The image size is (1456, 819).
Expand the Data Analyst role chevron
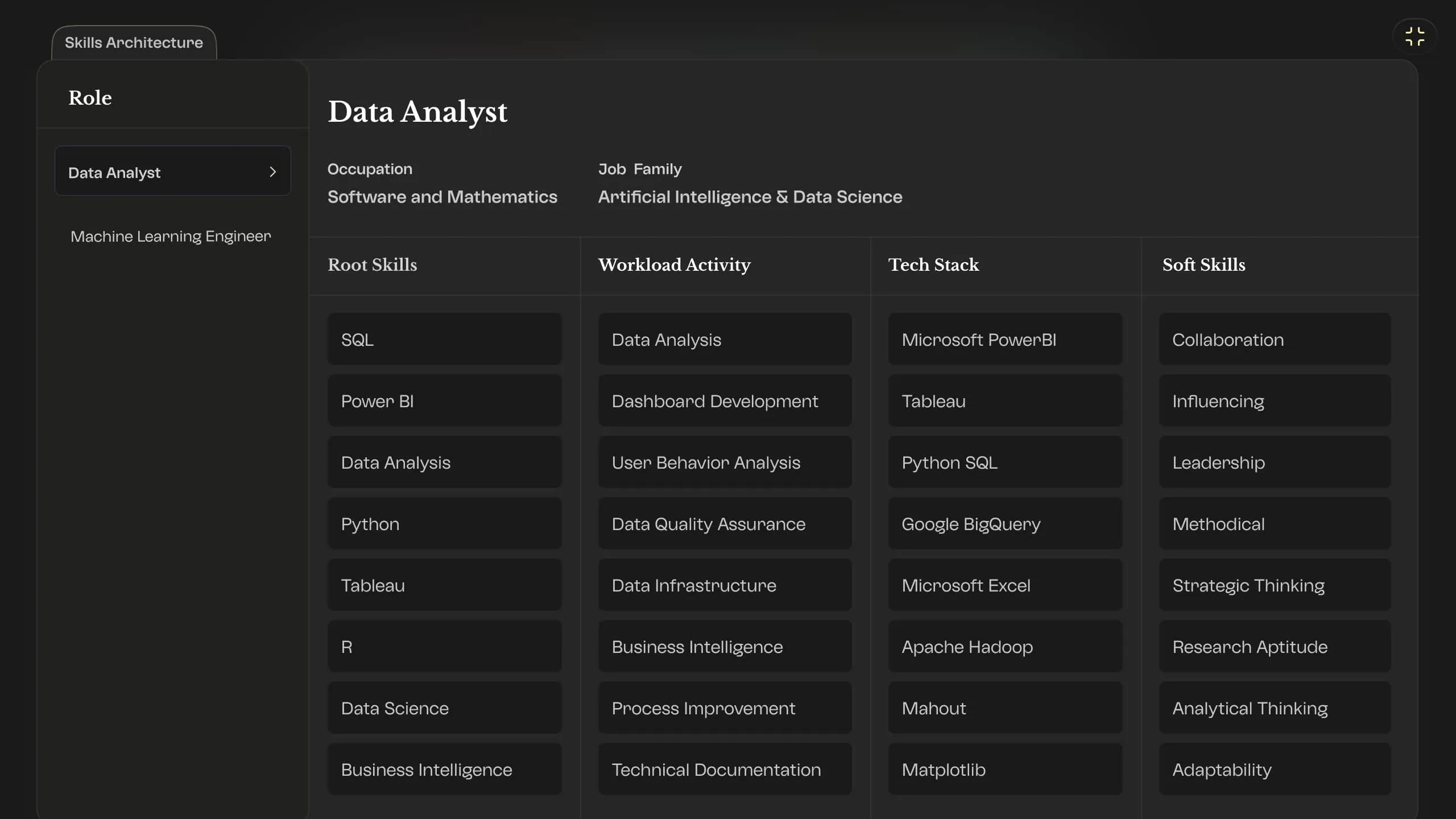tap(272, 172)
